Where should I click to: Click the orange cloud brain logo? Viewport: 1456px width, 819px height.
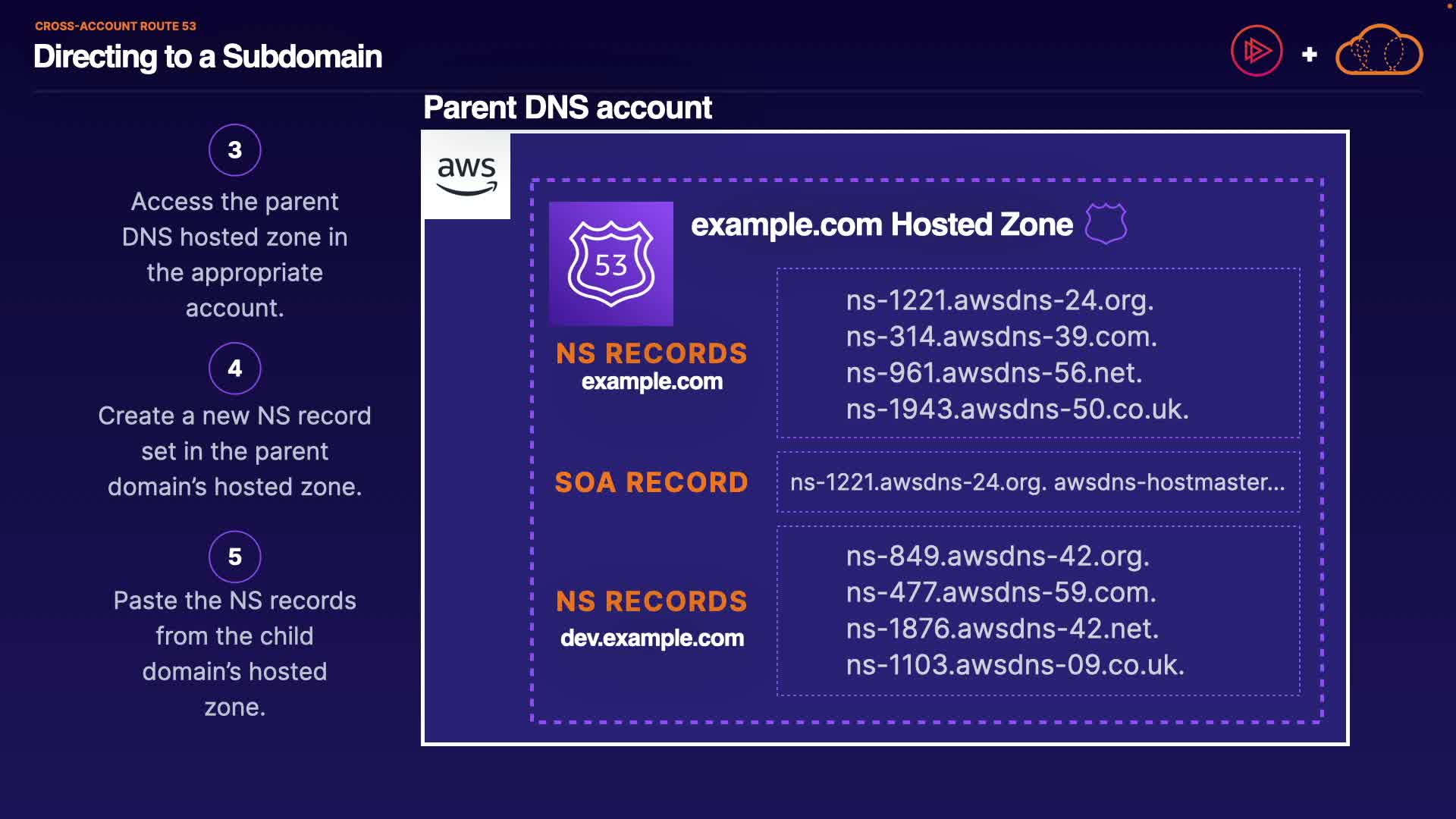click(1379, 52)
